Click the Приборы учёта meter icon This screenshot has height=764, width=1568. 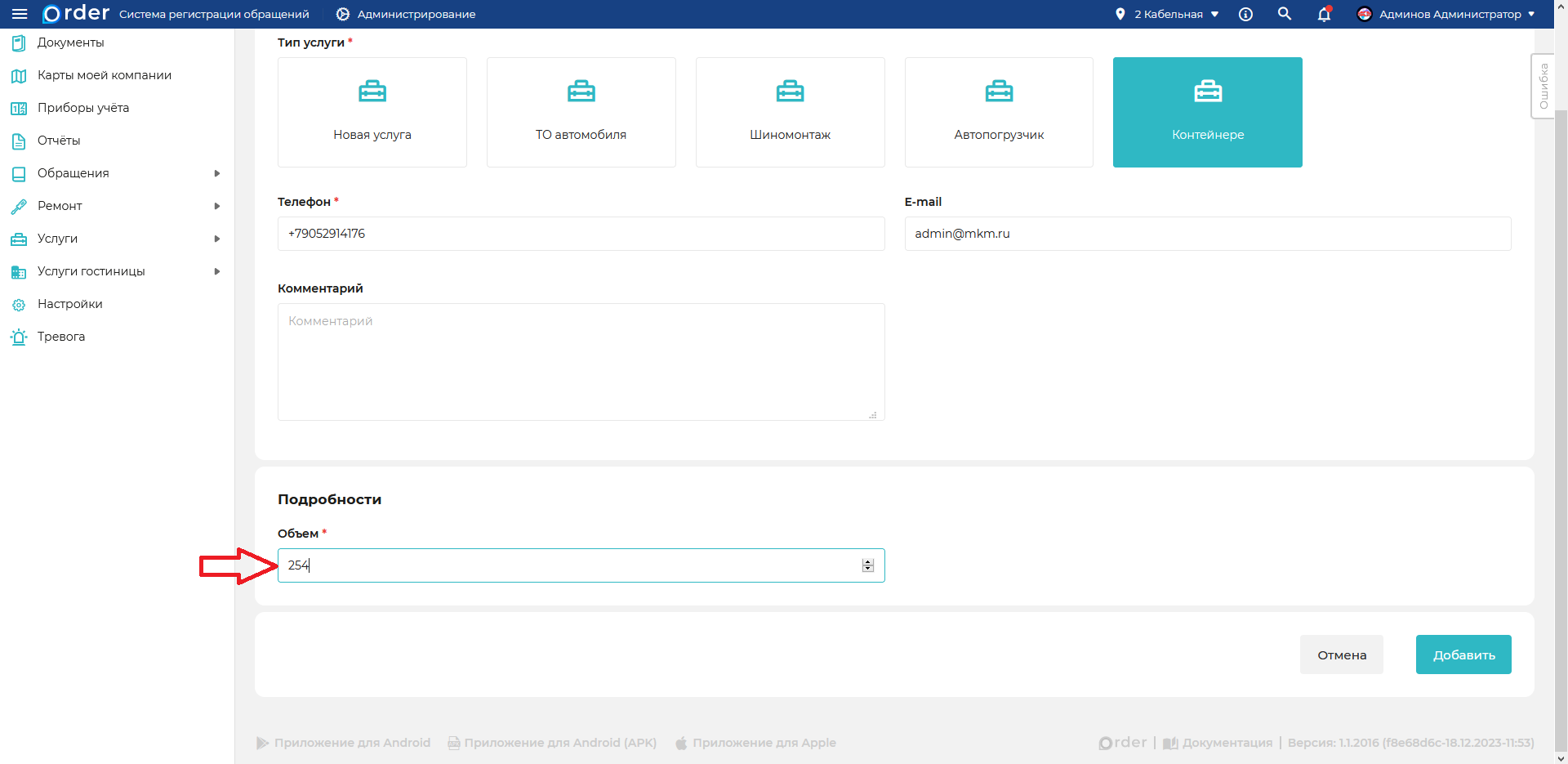[x=19, y=109]
